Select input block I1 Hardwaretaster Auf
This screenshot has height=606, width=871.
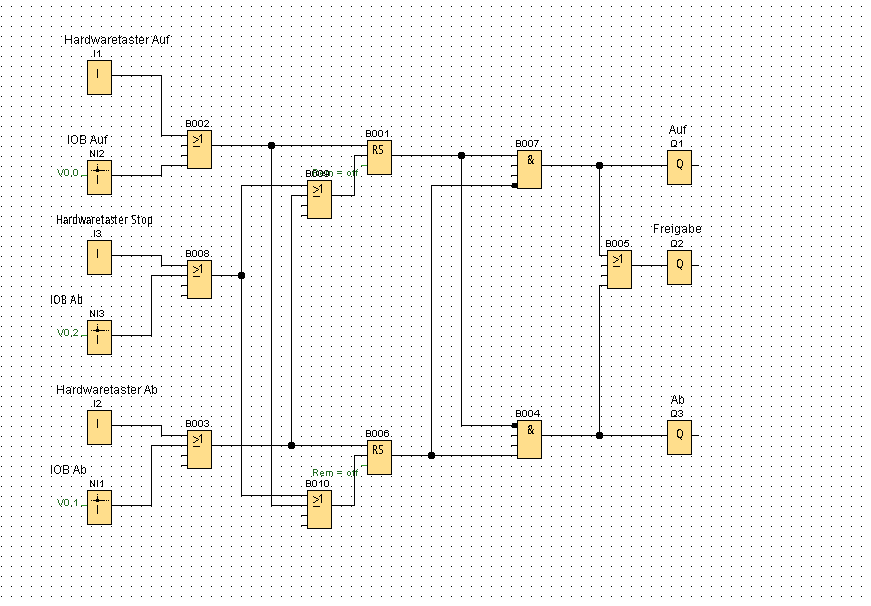click(99, 77)
